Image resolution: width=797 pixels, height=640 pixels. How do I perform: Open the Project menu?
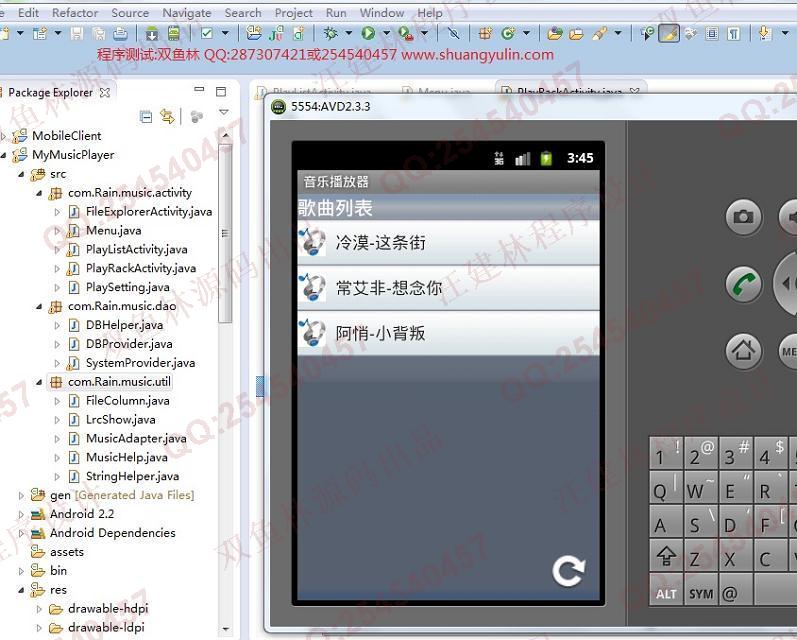pyautogui.click(x=293, y=13)
